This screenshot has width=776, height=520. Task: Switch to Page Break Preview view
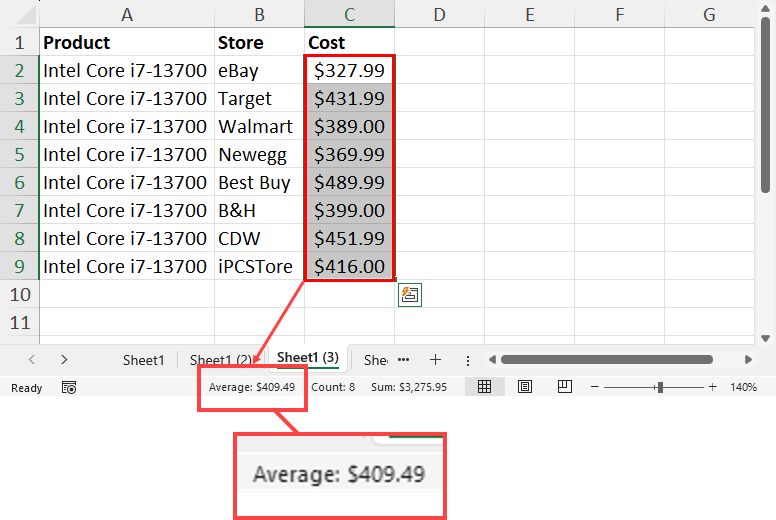[x=565, y=386]
